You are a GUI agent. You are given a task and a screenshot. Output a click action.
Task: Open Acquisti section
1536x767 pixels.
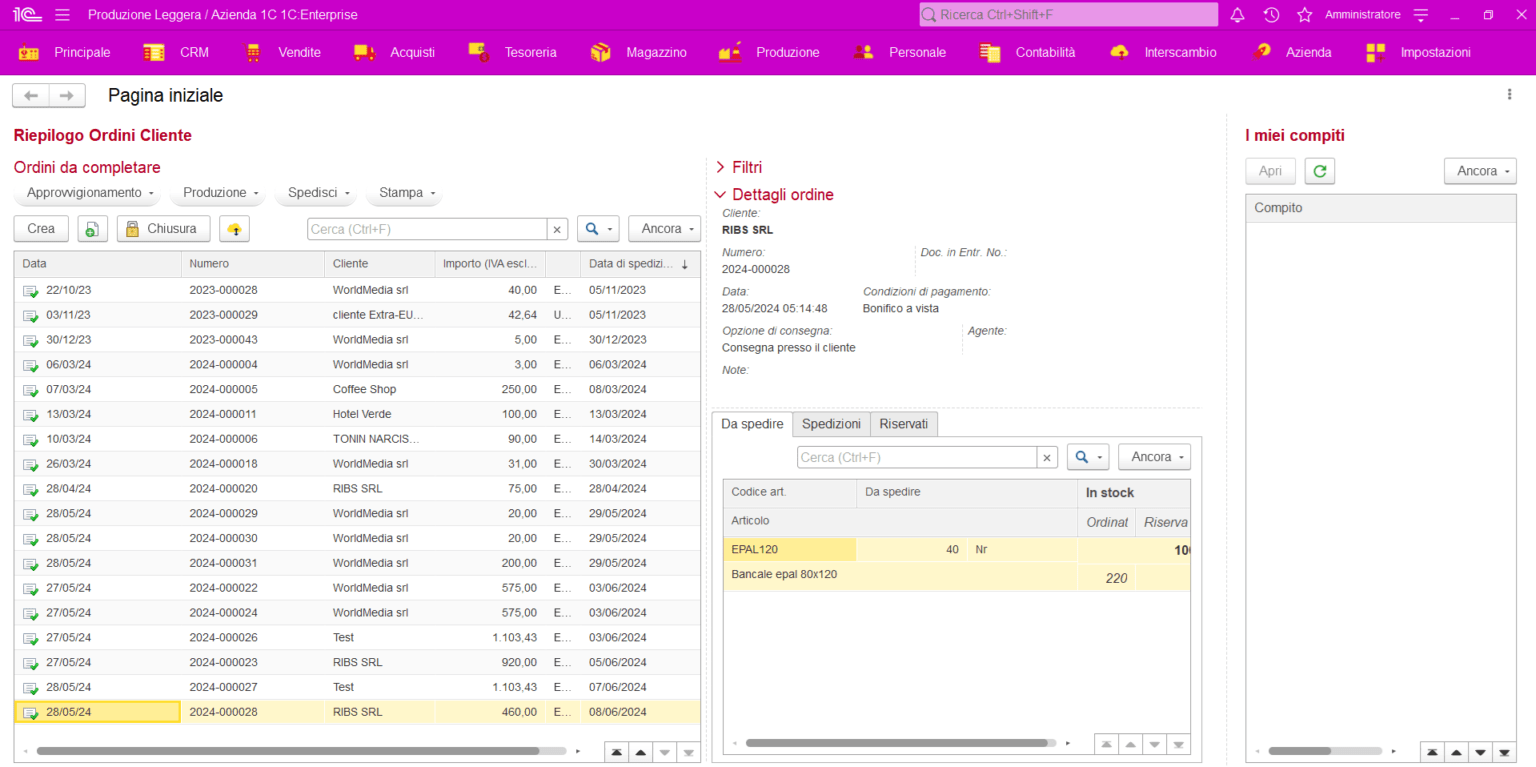(x=394, y=52)
